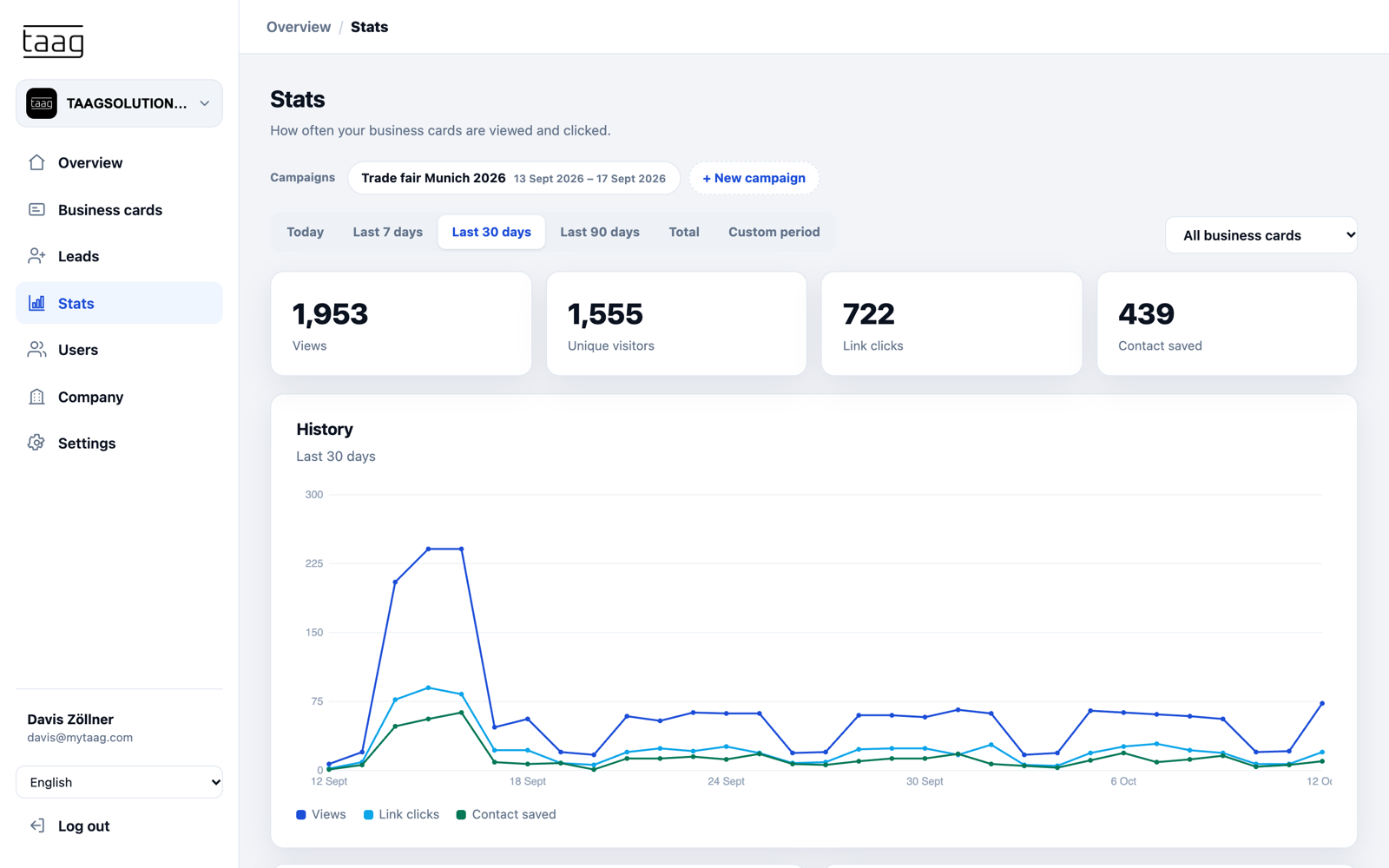Click the taag logo in the sidebar
This screenshot has width=1389, height=868.
tap(53, 41)
